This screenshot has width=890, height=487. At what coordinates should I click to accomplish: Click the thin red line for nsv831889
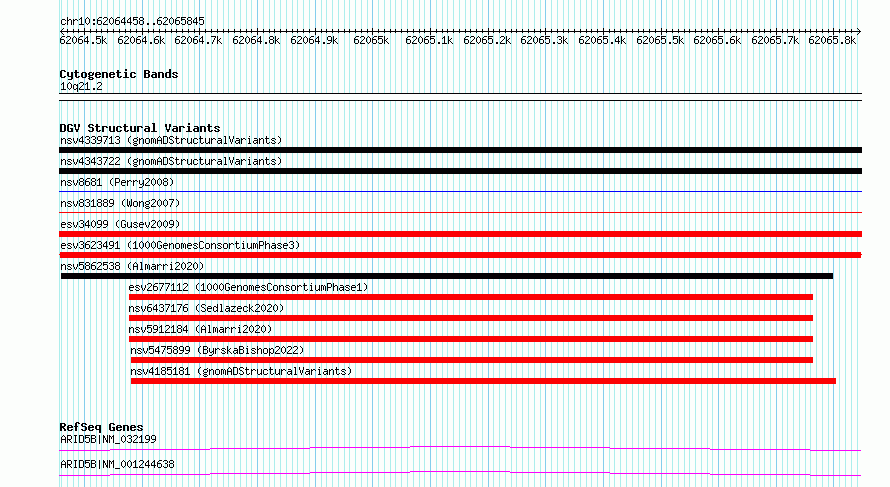[460, 212]
